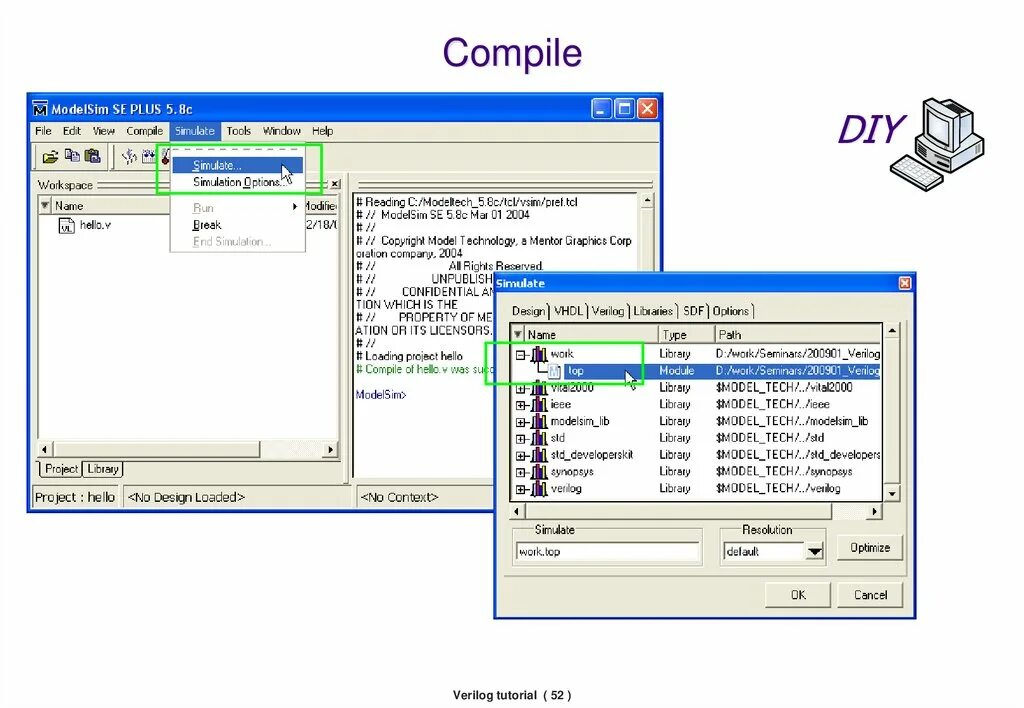Expand the vital2000 library node
Viewport: 1024px width, 708px height.
click(x=520, y=389)
